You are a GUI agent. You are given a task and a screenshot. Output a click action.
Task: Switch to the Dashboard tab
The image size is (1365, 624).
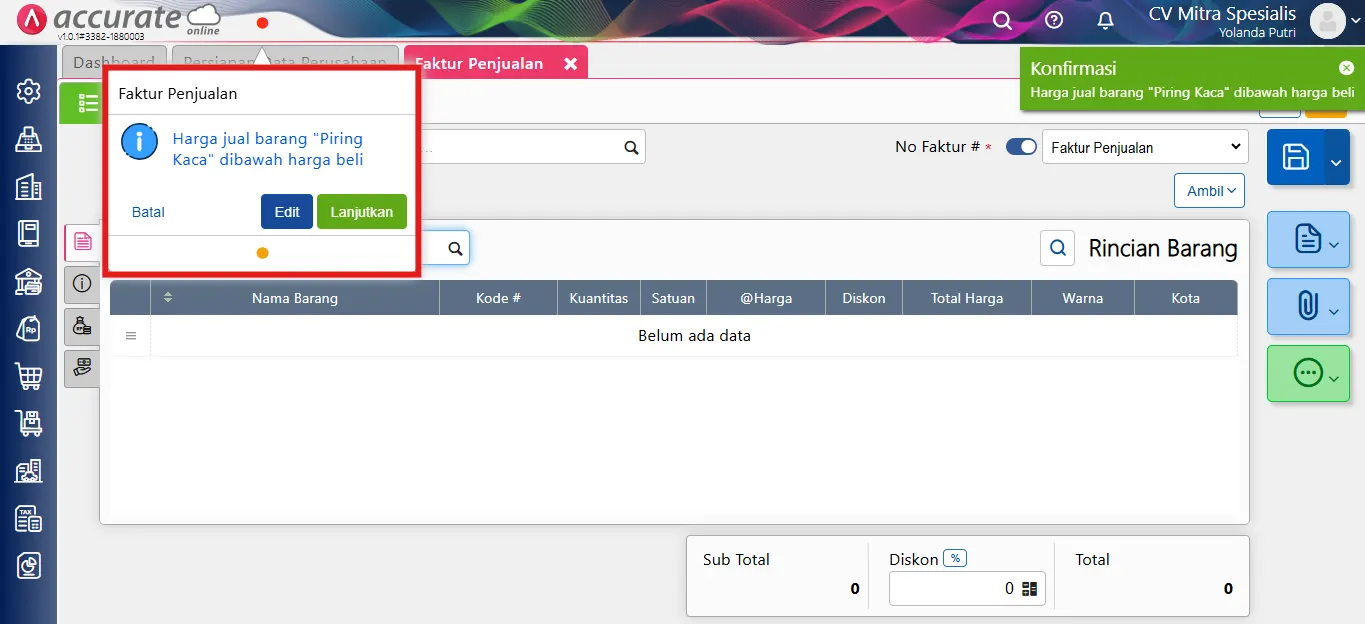coord(114,62)
